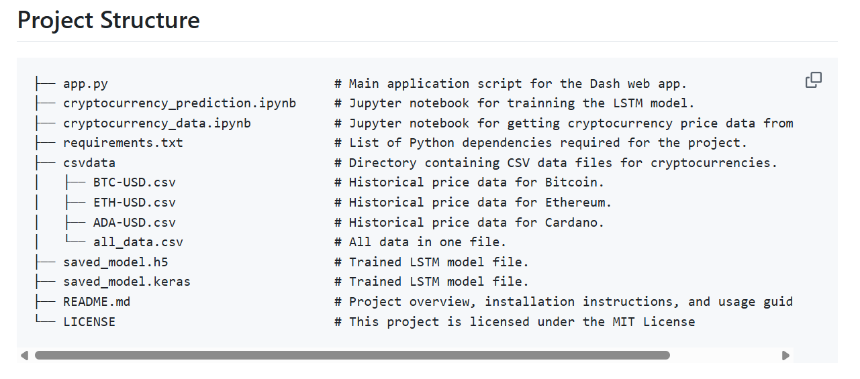Select saved_model.h5 file name

[x=116, y=262]
